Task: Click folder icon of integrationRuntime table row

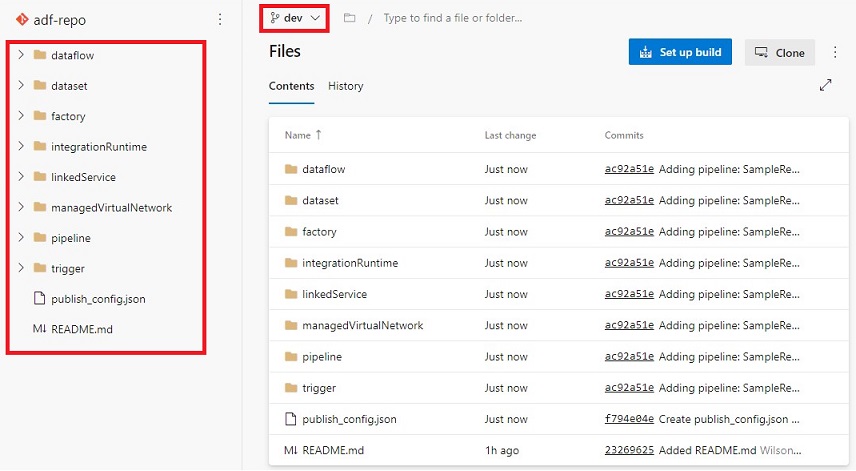Action: point(291,263)
